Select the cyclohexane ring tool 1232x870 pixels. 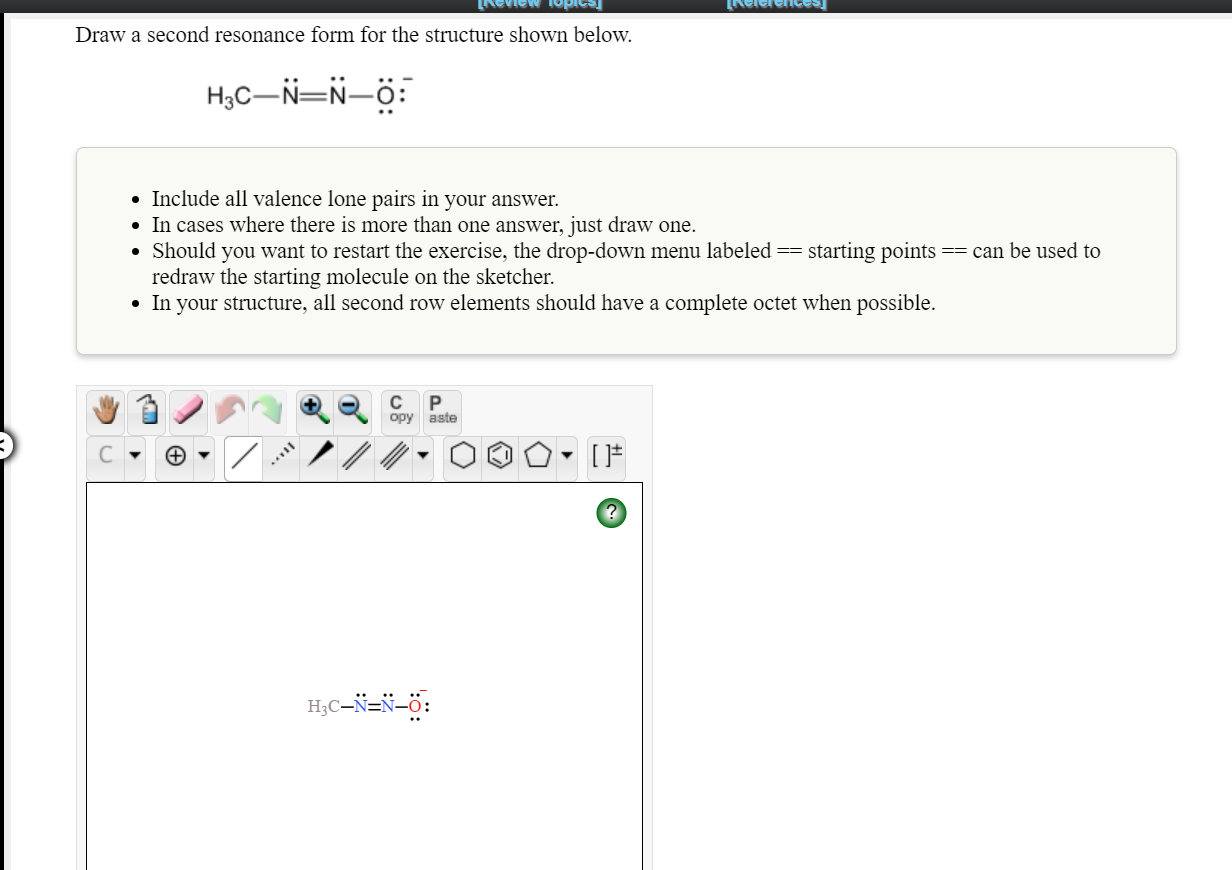tap(463, 457)
